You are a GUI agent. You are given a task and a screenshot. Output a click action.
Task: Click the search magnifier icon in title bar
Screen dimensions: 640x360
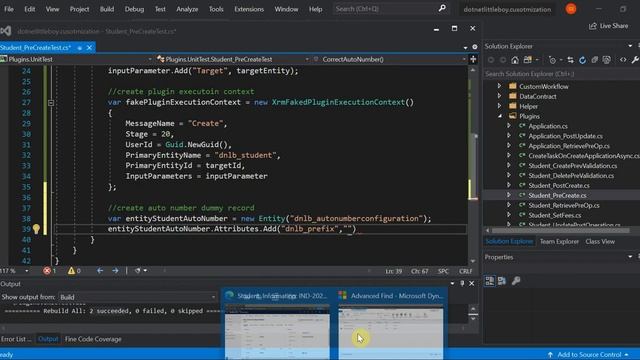click(x=442, y=8)
